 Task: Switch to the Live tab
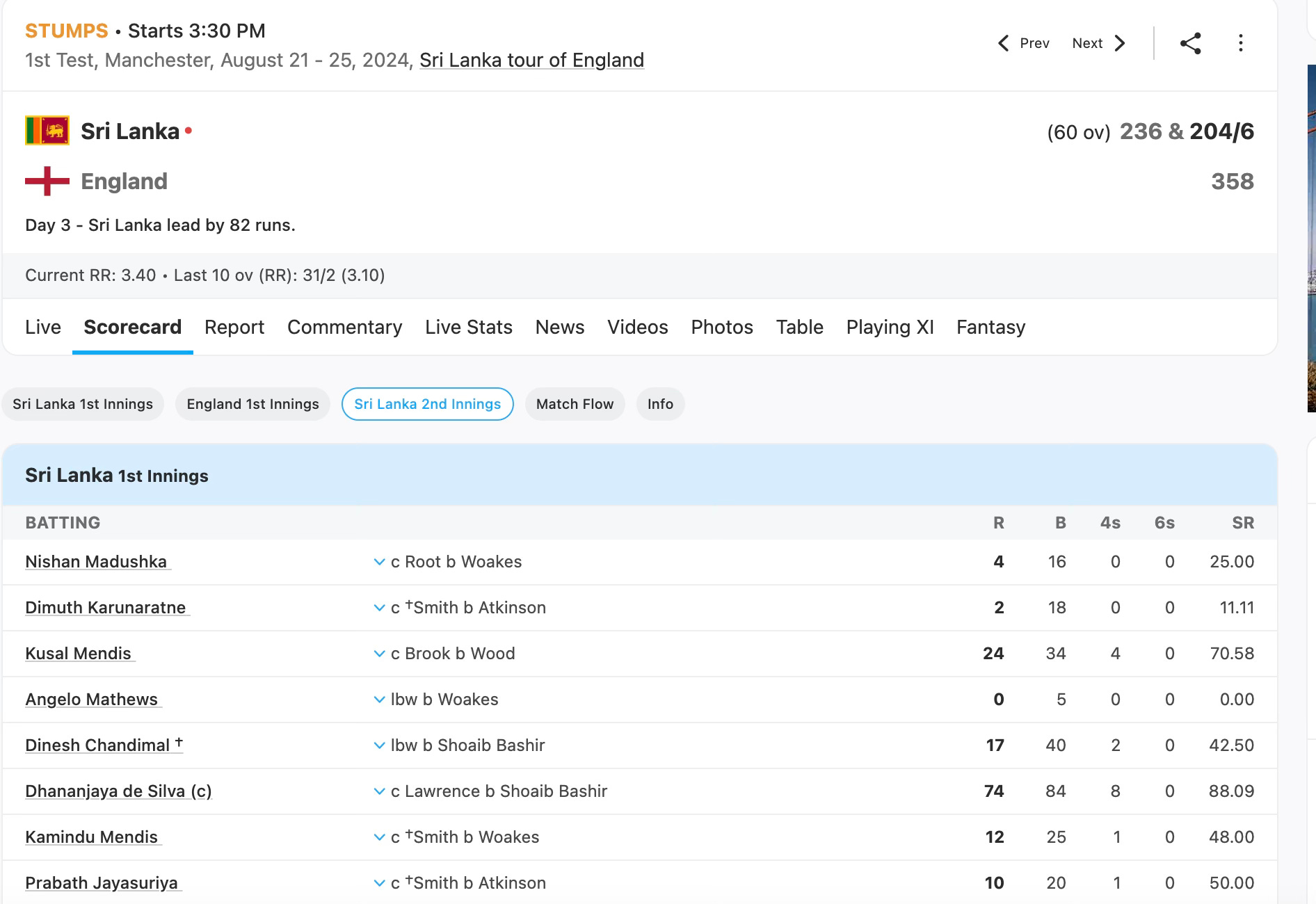pos(43,327)
